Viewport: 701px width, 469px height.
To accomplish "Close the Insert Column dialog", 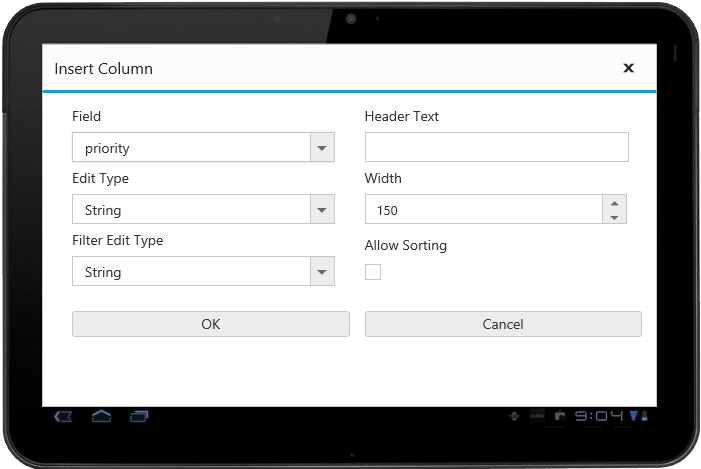I will tap(628, 68).
